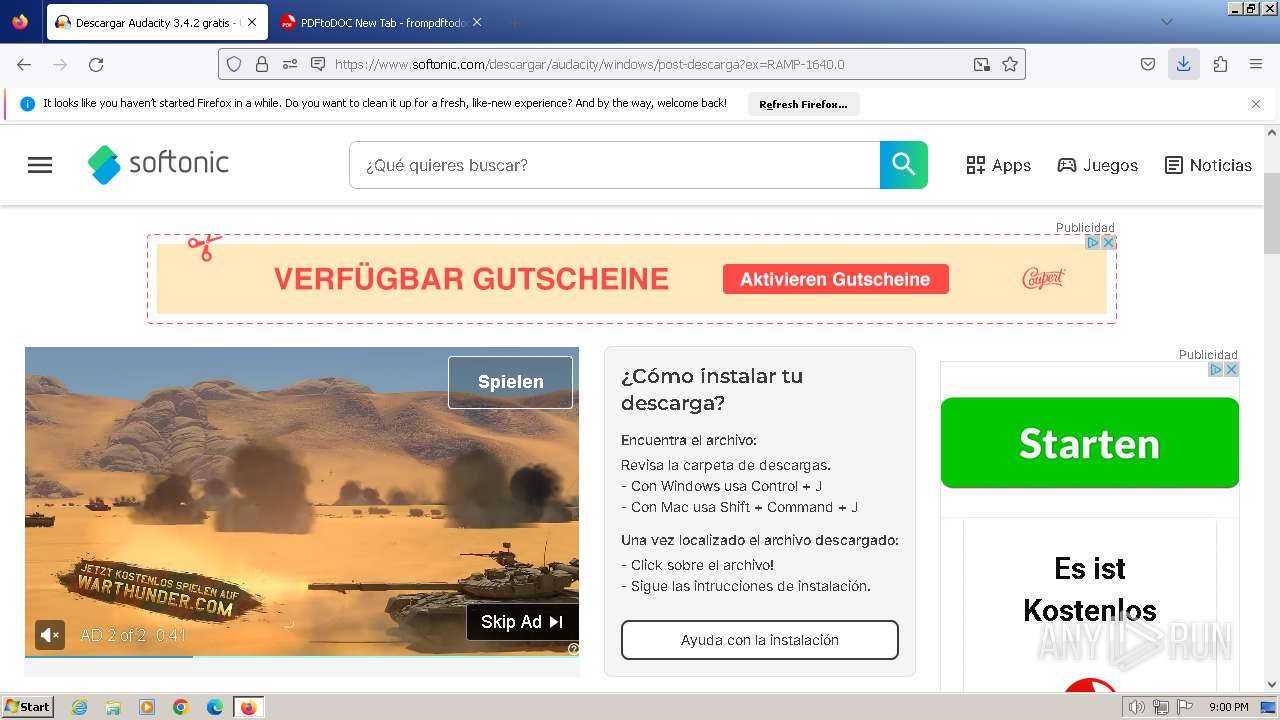Launch Microsoft Edge from taskbar
This screenshot has height=720, width=1280.
pyautogui.click(x=215, y=707)
